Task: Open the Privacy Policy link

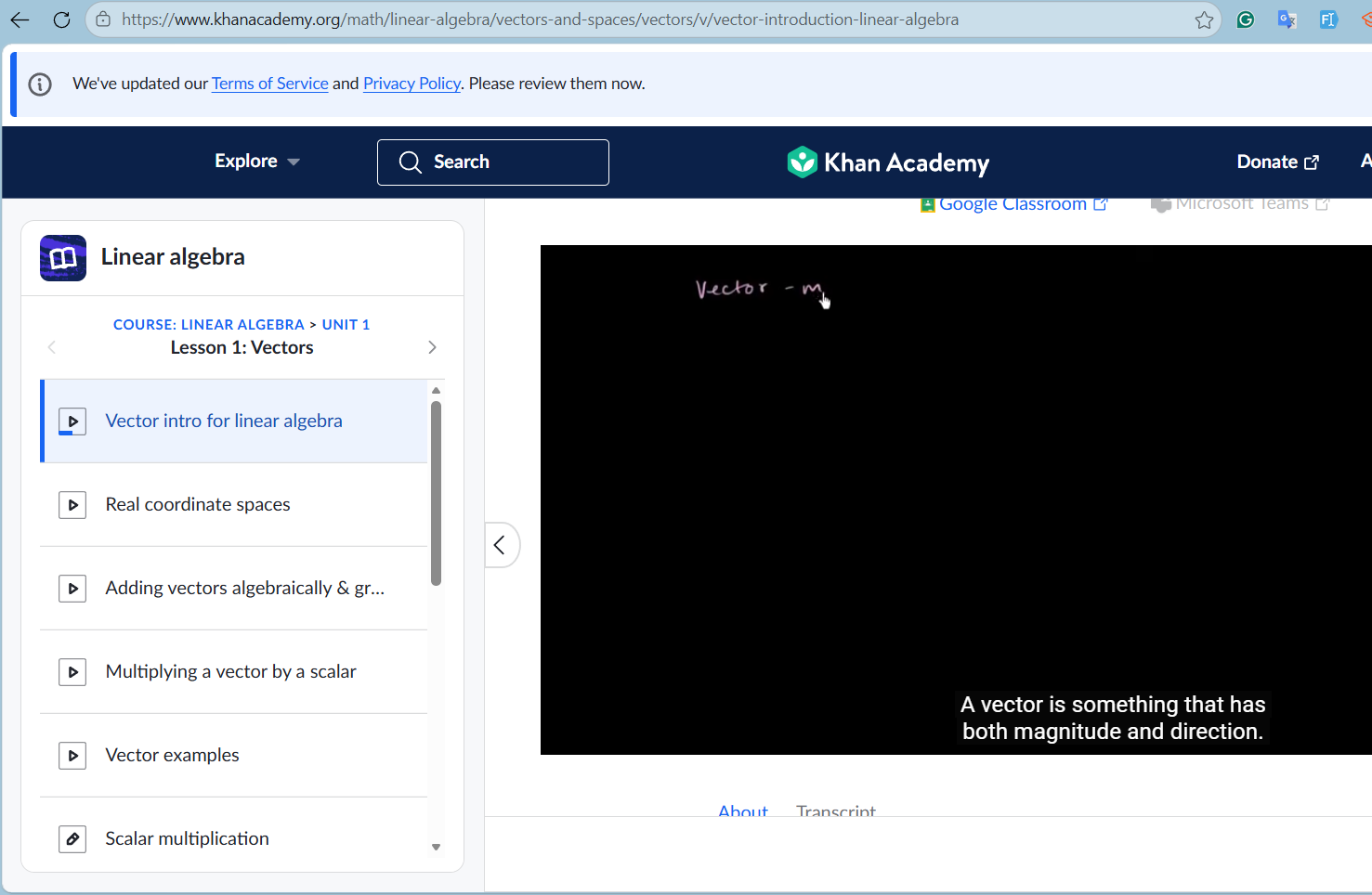Action: (412, 84)
